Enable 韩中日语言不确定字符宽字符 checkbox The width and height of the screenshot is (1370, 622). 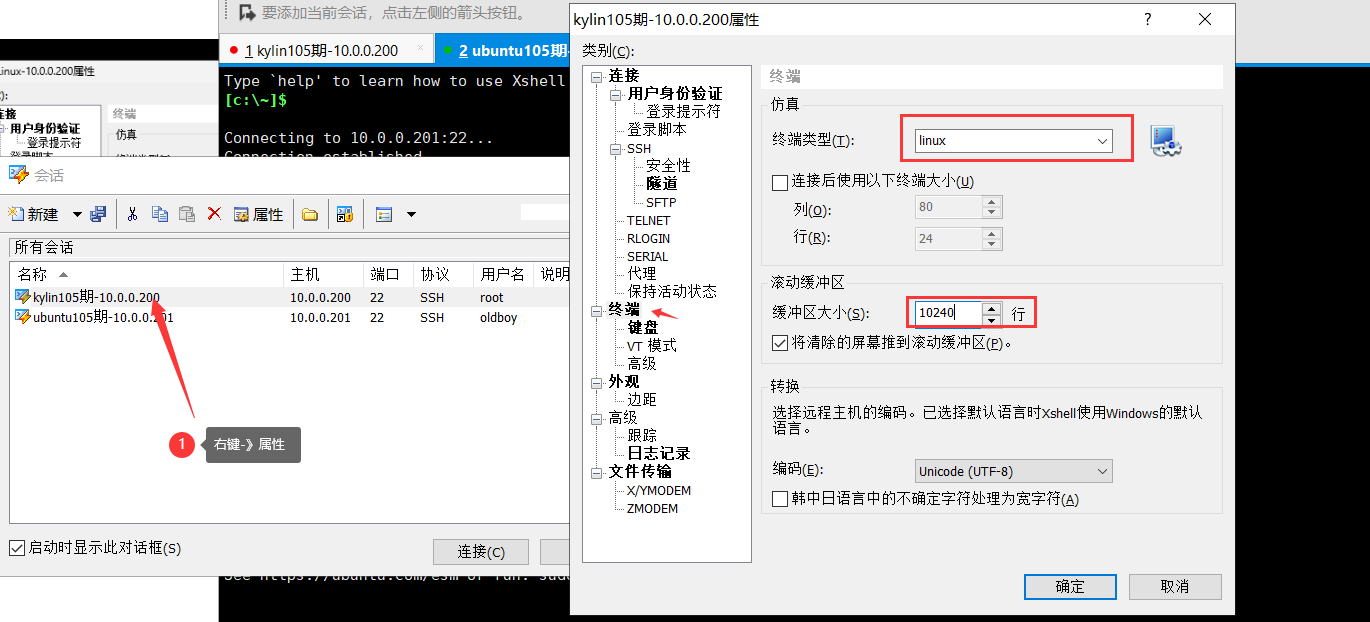(x=780, y=498)
